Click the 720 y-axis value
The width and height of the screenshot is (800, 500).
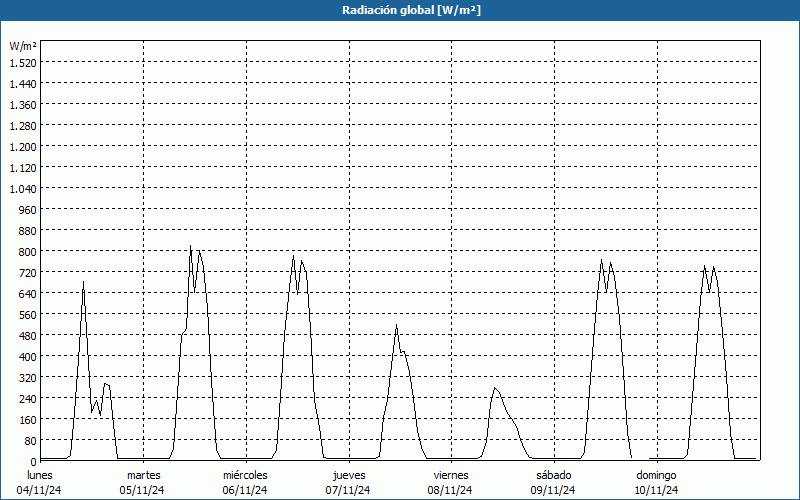point(28,272)
